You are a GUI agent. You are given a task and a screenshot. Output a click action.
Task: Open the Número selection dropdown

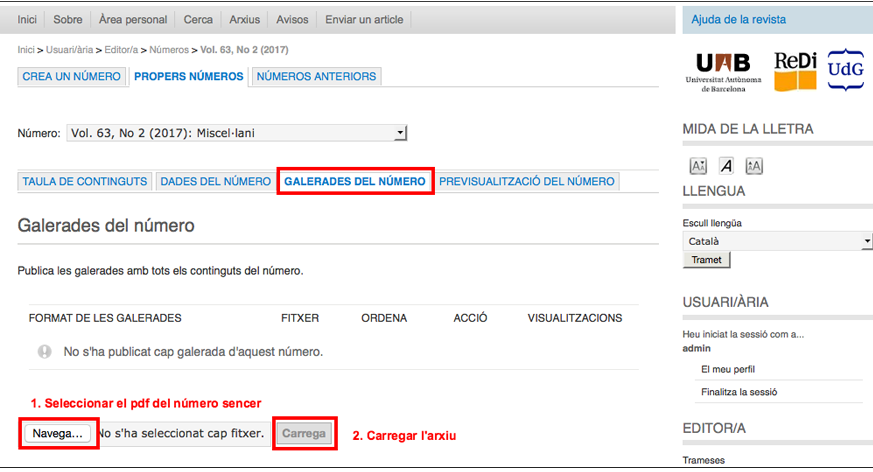pos(237,133)
